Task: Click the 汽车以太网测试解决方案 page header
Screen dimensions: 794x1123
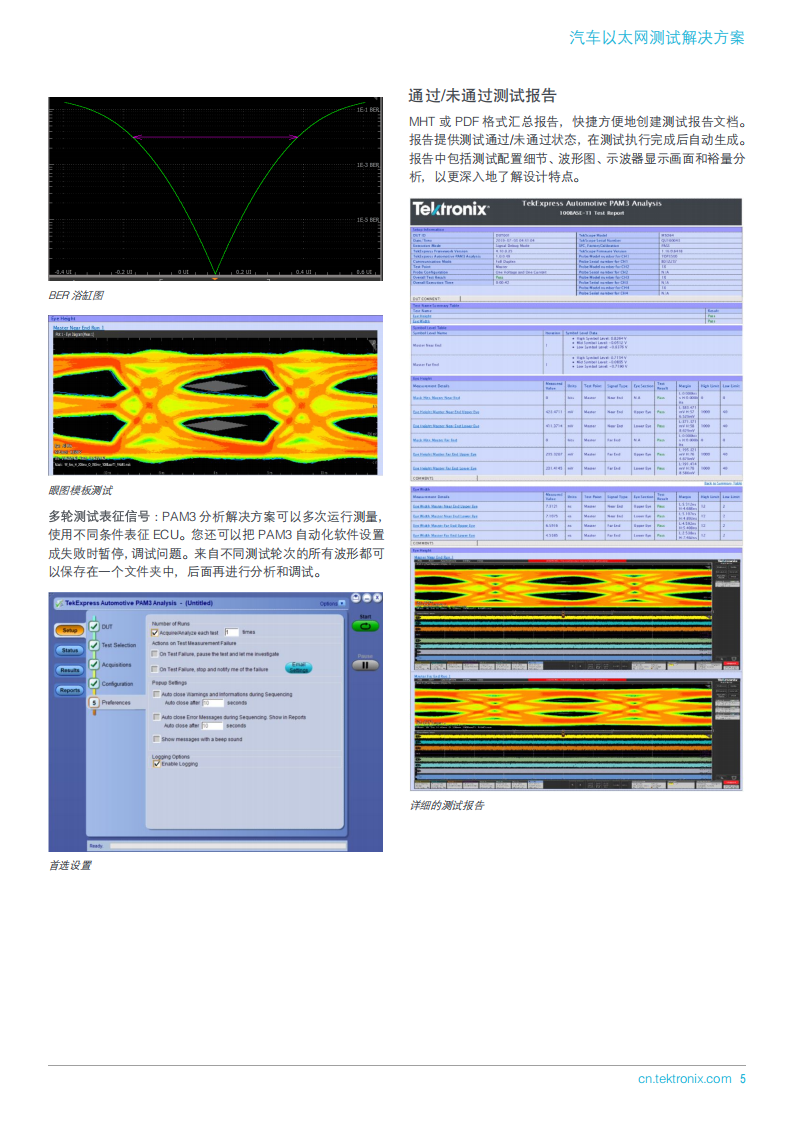Action: [657, 38]
